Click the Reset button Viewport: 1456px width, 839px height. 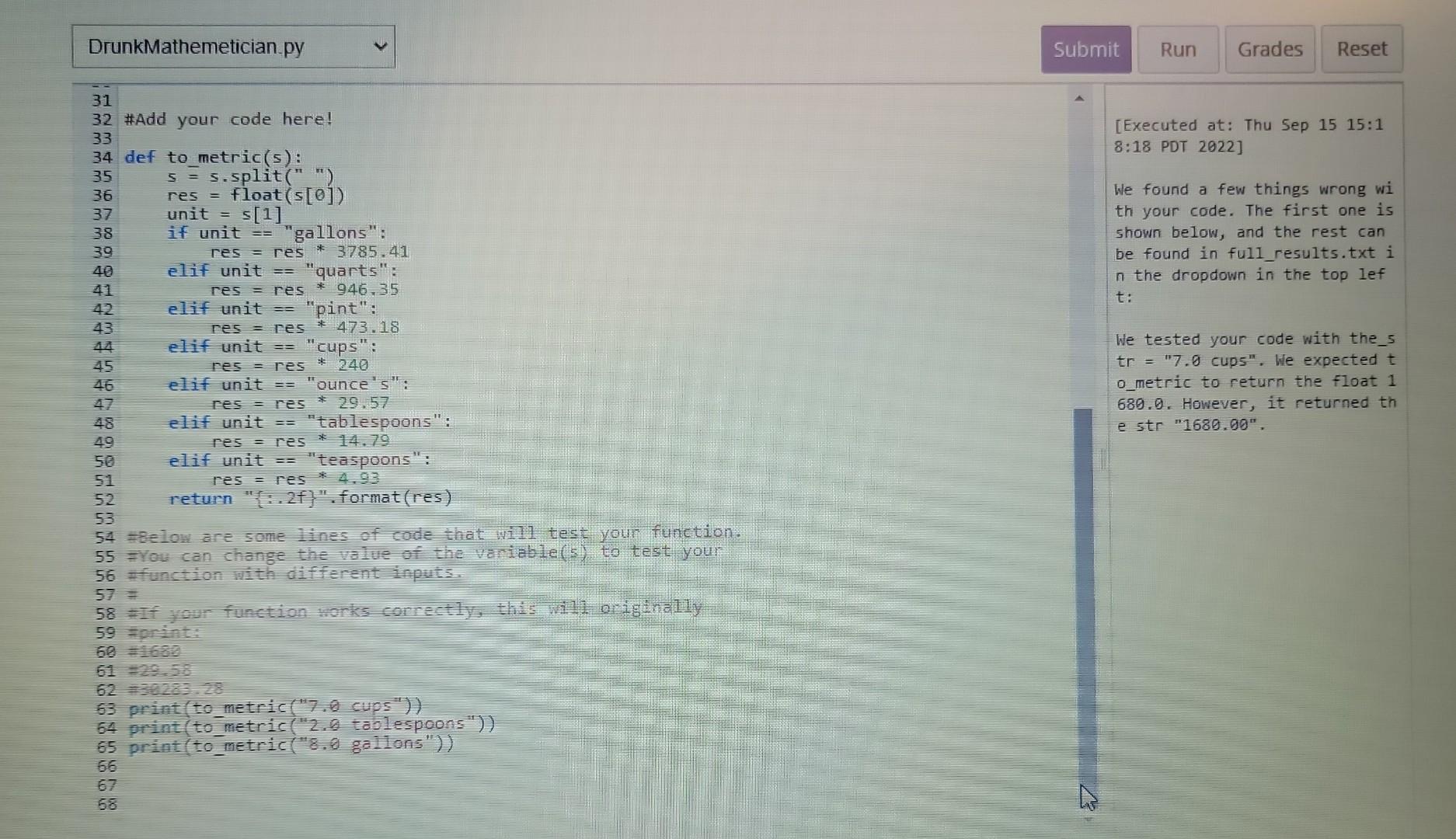coord(1362,48)
